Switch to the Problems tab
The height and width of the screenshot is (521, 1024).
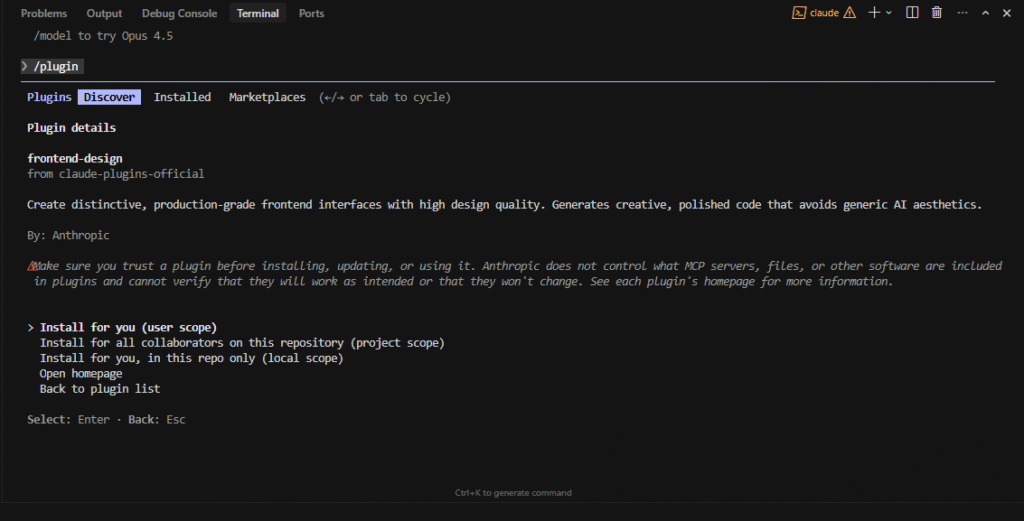pyautogui.click(x=44, y=13)
